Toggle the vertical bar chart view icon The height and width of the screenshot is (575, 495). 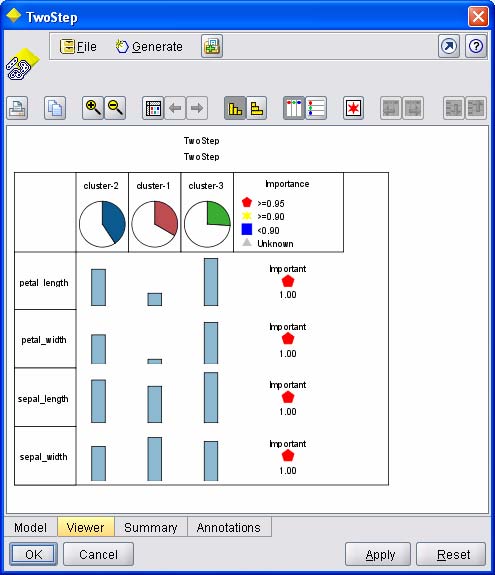(x=235, y=108)
